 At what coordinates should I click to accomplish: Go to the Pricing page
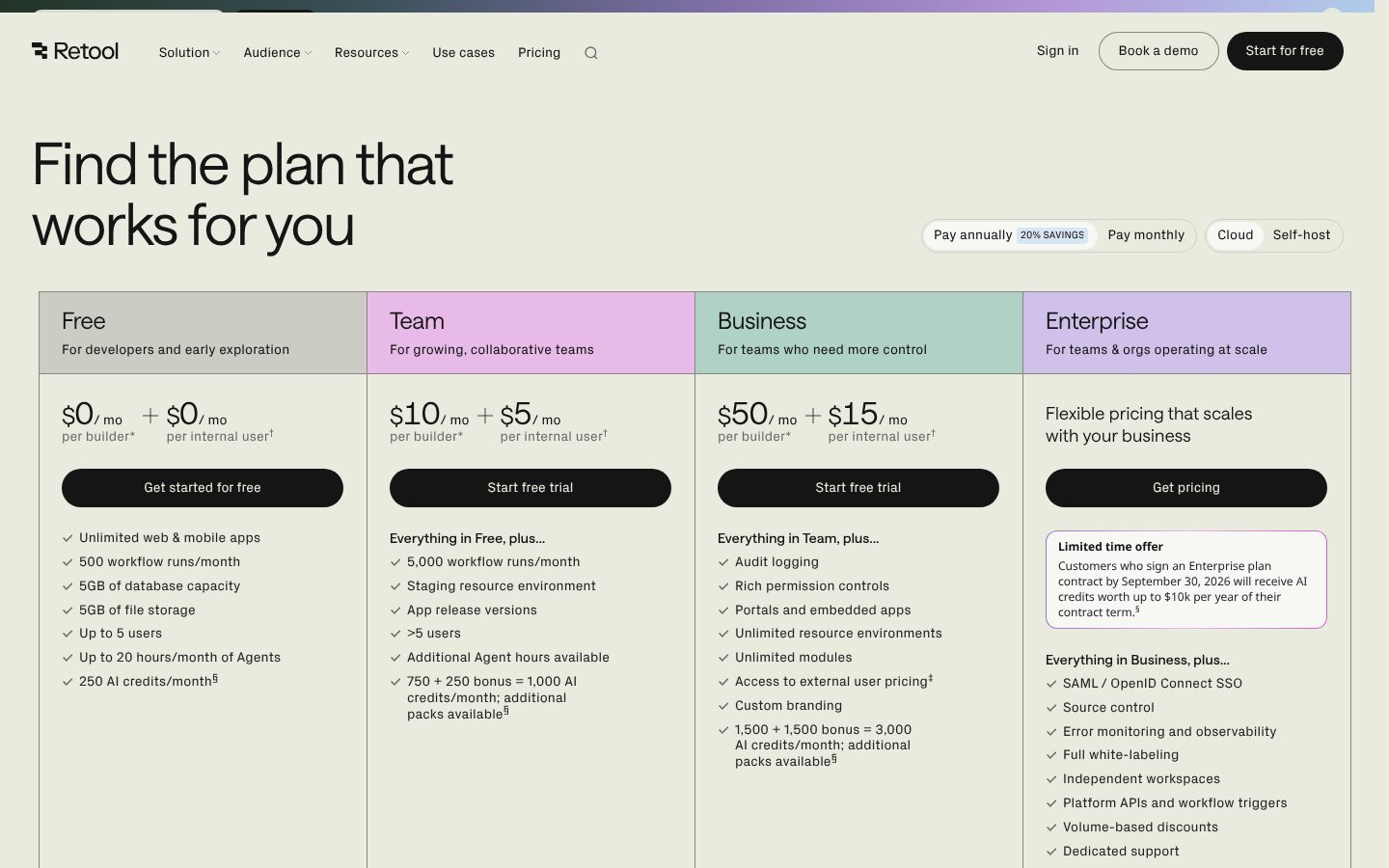tap(539, 53)
